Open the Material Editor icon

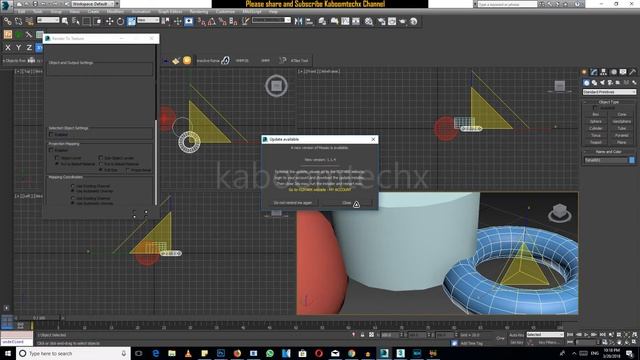pyautogui.click(x=369, y=21)
